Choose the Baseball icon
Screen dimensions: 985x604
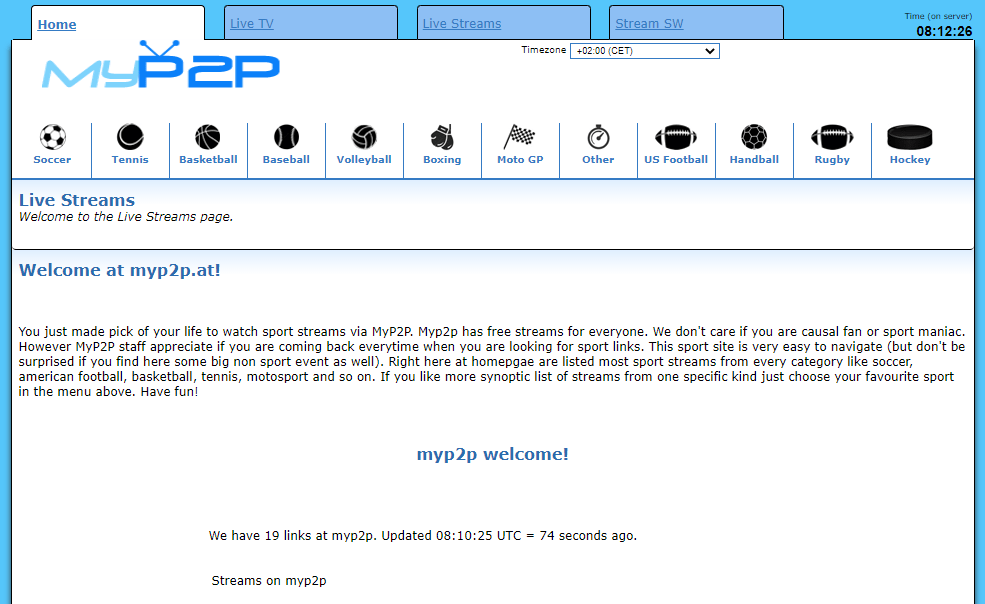coord(286,137)
